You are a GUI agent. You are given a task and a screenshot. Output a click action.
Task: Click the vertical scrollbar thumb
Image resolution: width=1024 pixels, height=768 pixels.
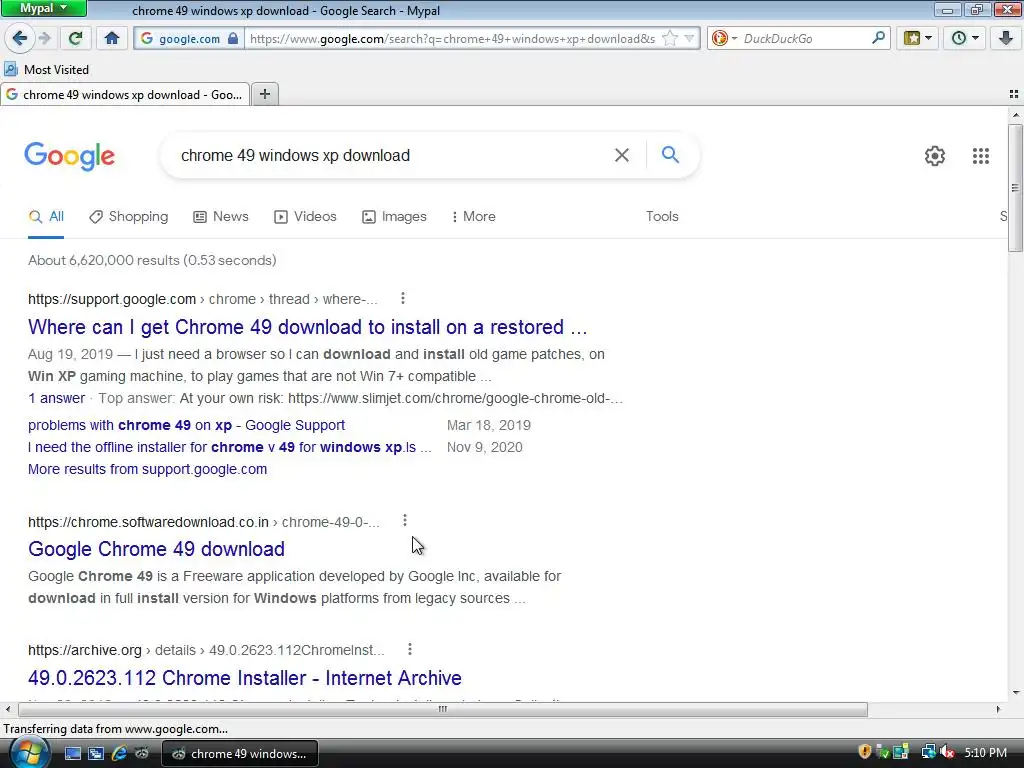point(1015,188)
